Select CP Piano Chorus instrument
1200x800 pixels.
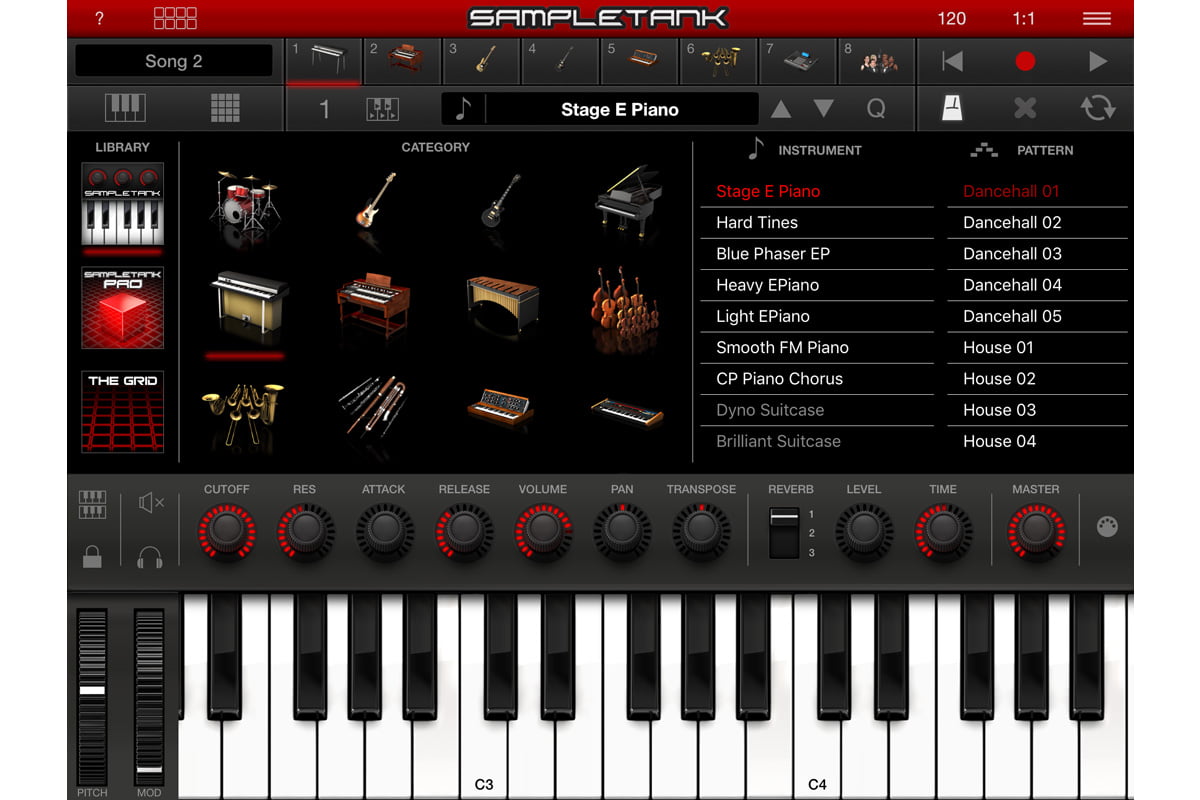click(817, 379)
